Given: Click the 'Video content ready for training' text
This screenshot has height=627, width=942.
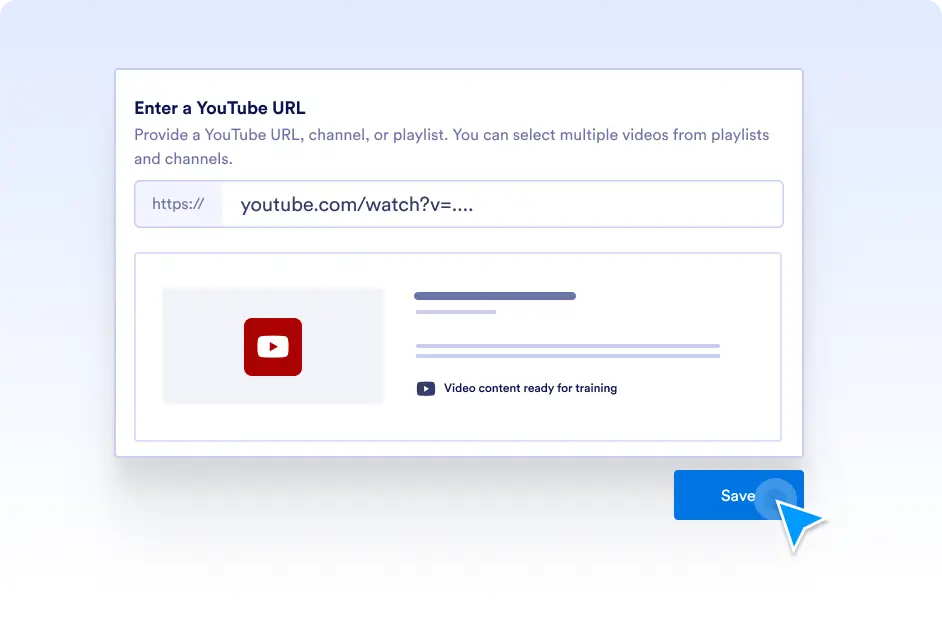Looking at the screenshot, I should click(530, 388).
